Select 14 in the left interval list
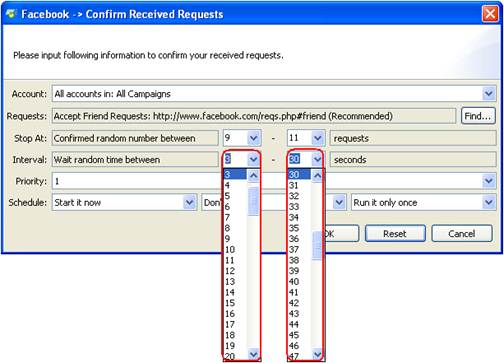 pos(235,292)
